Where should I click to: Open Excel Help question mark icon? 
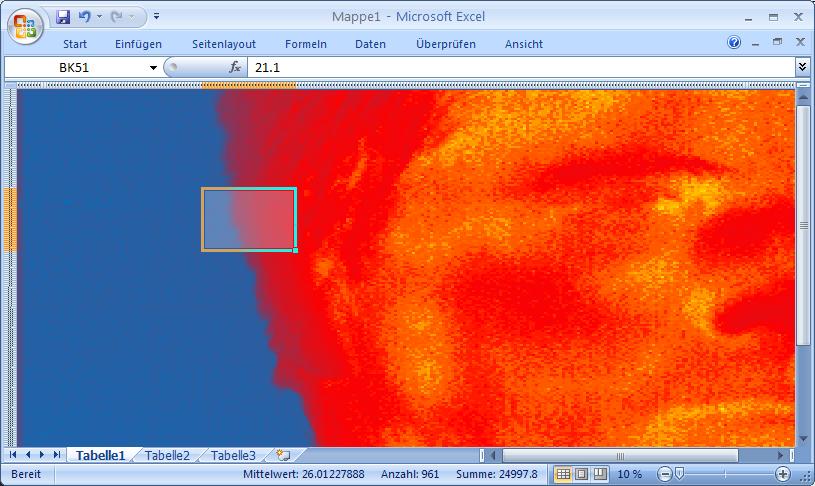pyautogui.click(x=734, y=43)
